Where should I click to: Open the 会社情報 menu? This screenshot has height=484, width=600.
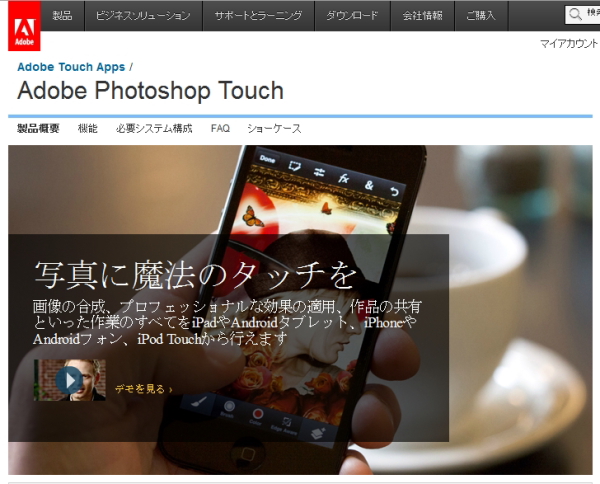coord(424,15)
